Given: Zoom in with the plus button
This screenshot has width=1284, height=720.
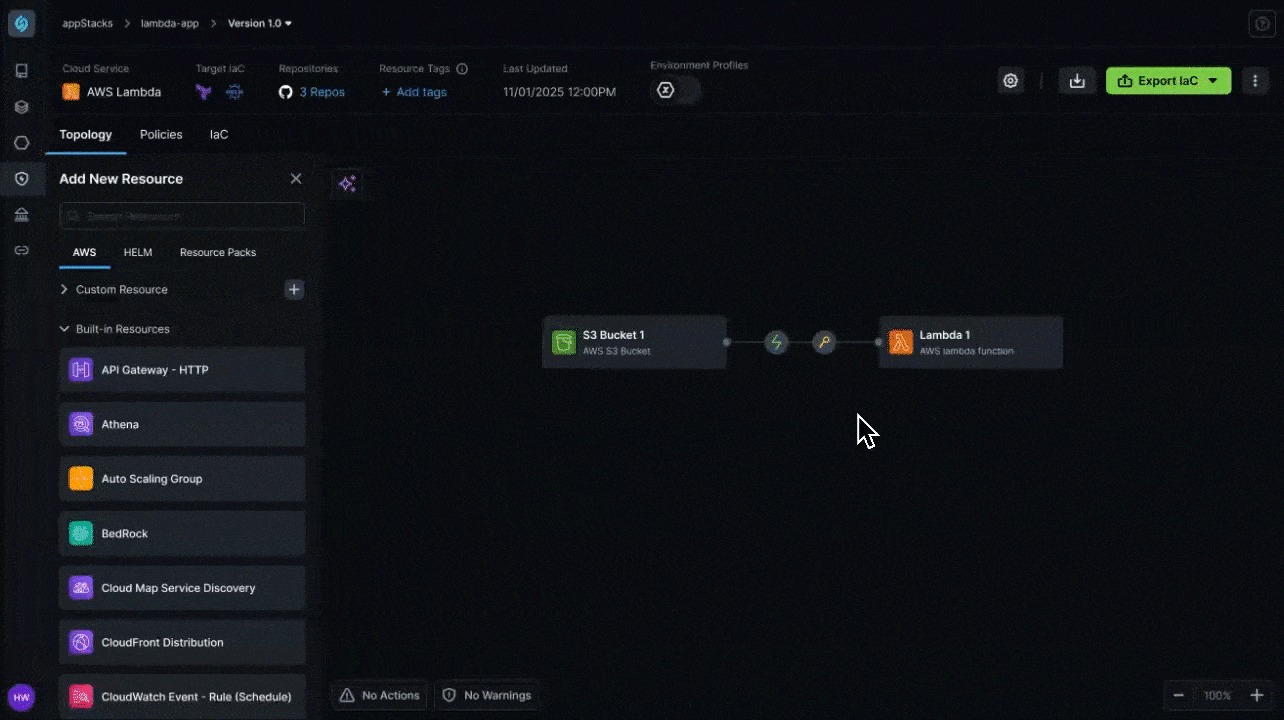Looking at the screenshot, I should point(1257,696).
